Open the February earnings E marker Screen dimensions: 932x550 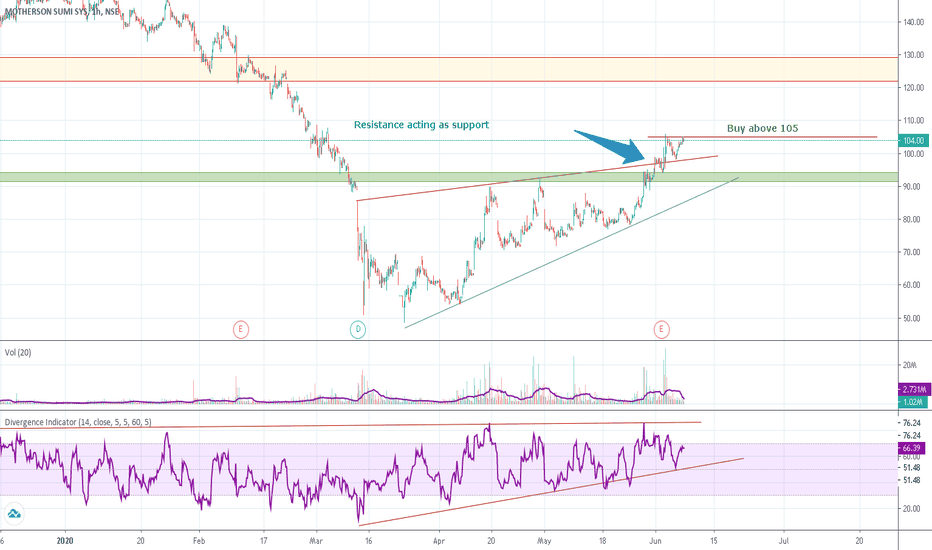coord(241,329)
